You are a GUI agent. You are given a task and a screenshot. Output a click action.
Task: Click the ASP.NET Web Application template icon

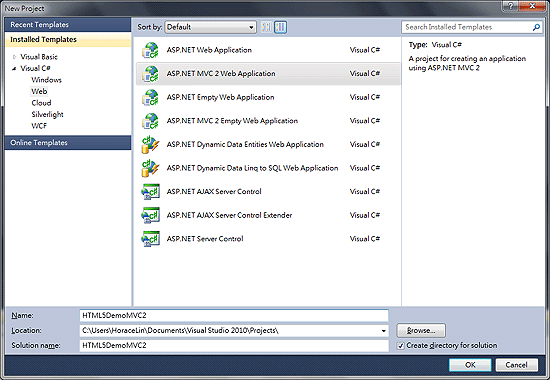point(150,50)
